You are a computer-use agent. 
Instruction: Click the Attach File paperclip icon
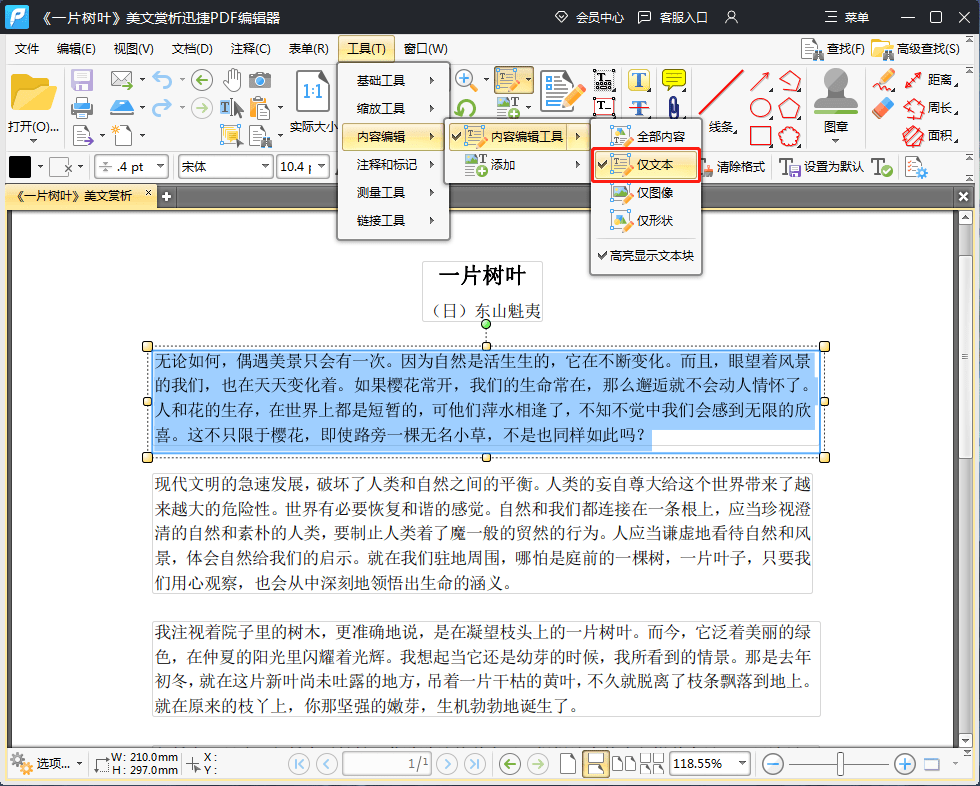(673, 107)
